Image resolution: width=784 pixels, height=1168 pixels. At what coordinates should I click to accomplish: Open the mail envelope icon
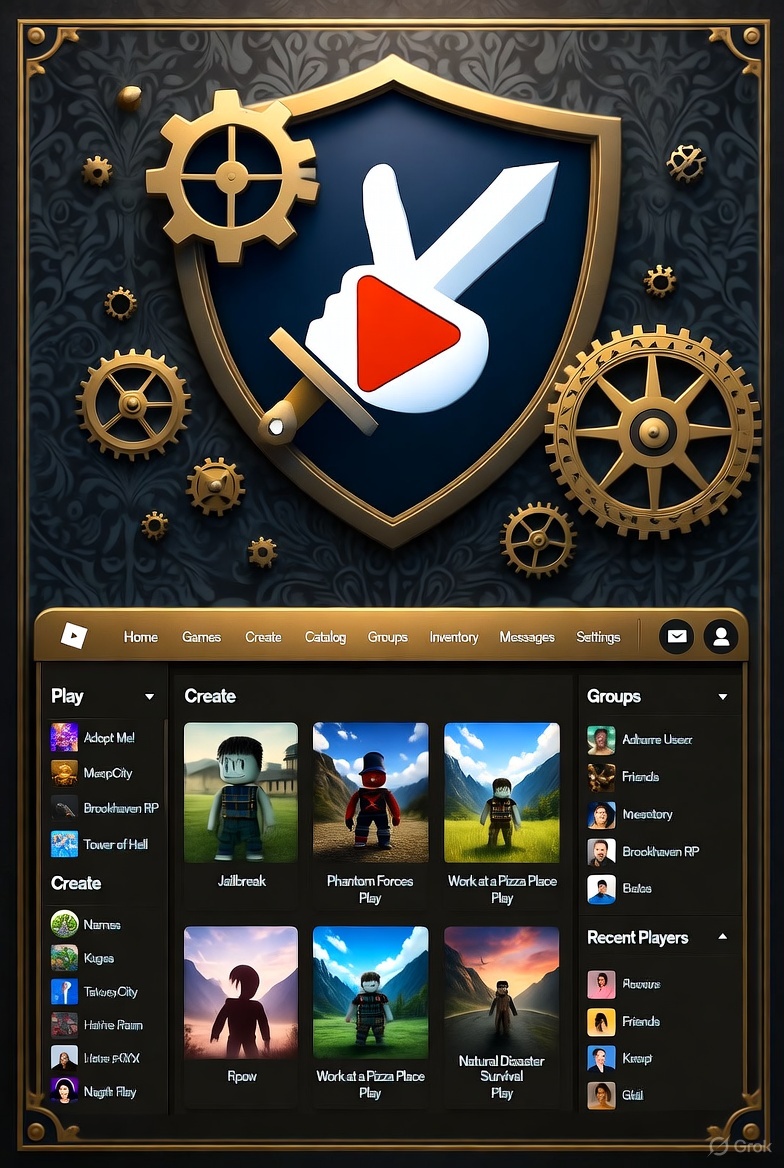[677, 636]
